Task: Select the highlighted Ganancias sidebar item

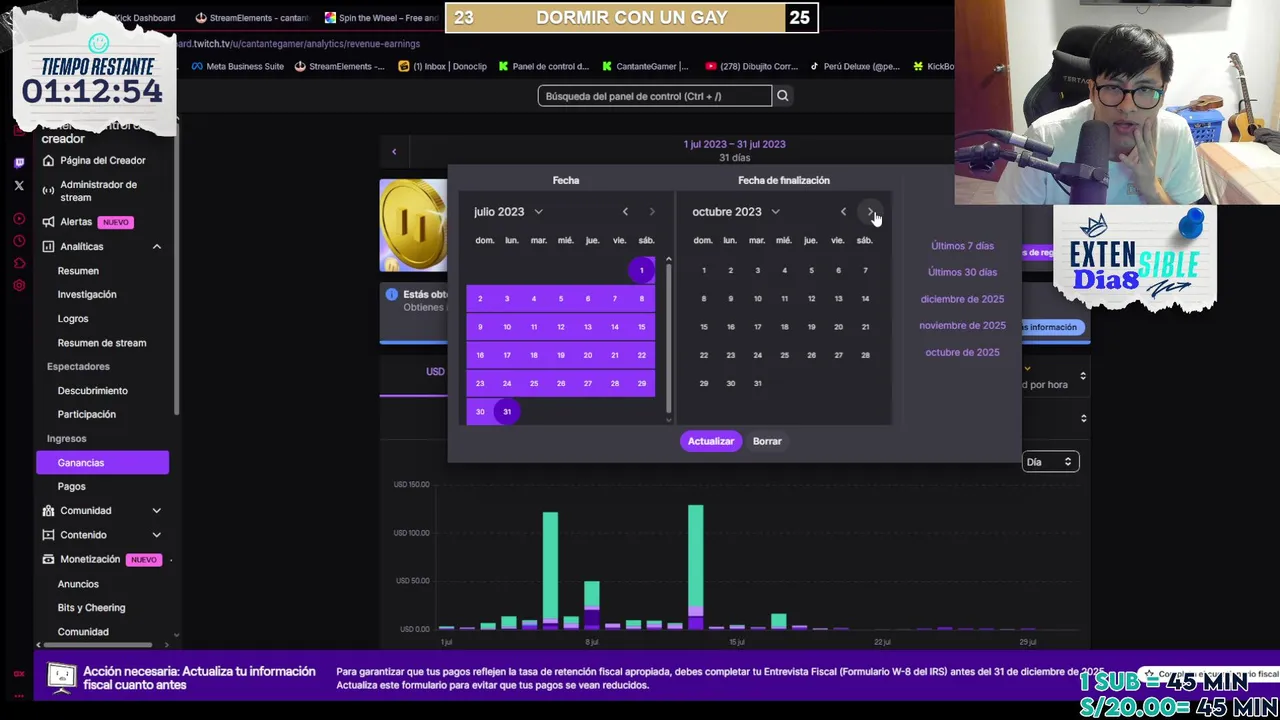Action: pyautogui.click(x=102, y=463)
